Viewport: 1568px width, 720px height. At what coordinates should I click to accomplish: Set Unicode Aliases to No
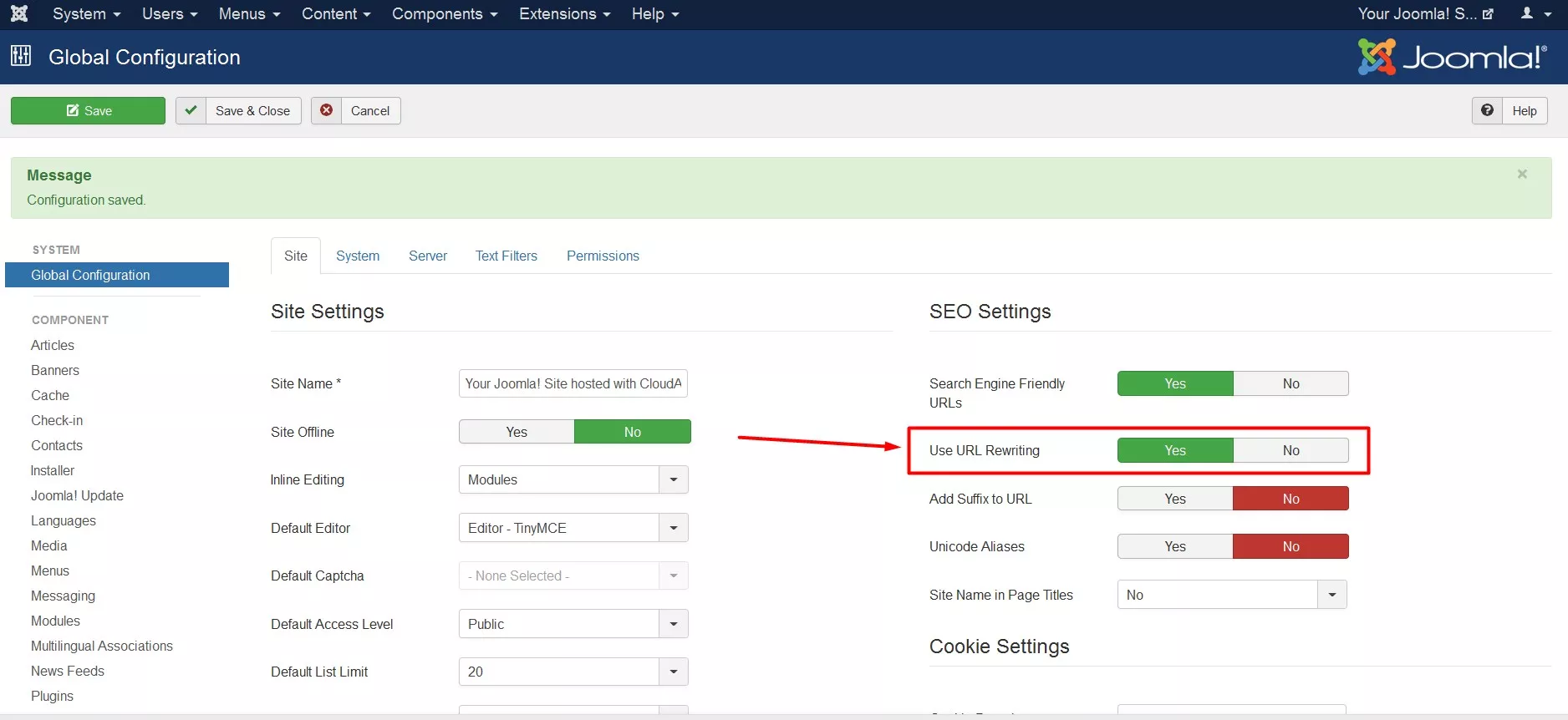tap(1291, 546)
